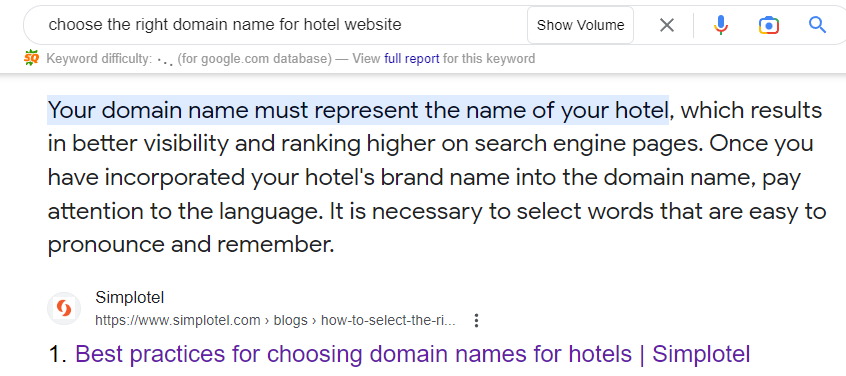Run search with the blue magnifier icon
Image resolution: width=846 pixels, height=376 pixels.
(x=817, y=25)
